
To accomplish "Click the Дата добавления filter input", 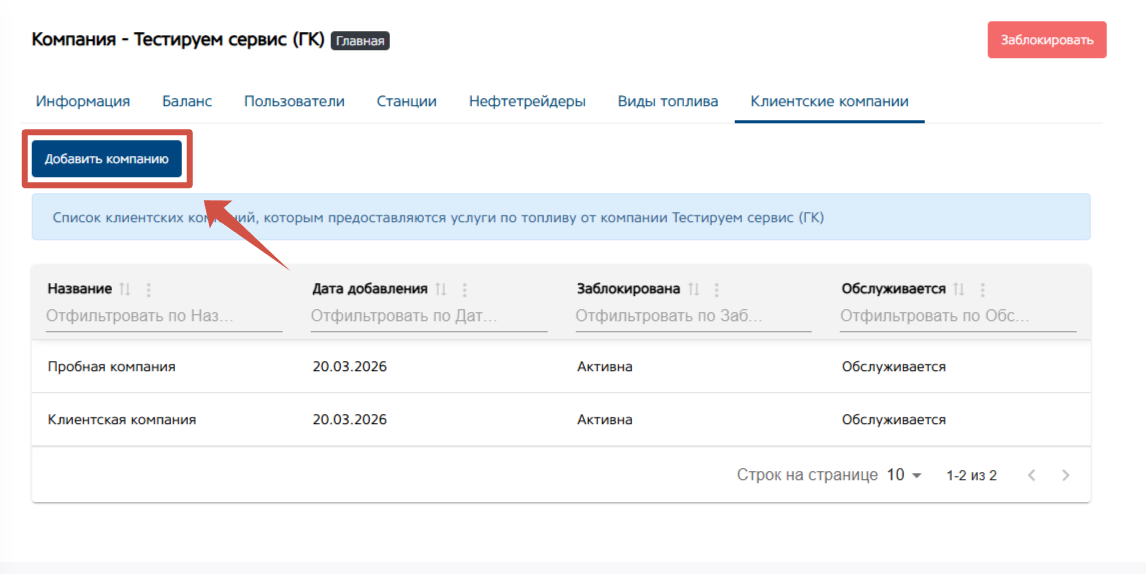I will pos(429,316).
